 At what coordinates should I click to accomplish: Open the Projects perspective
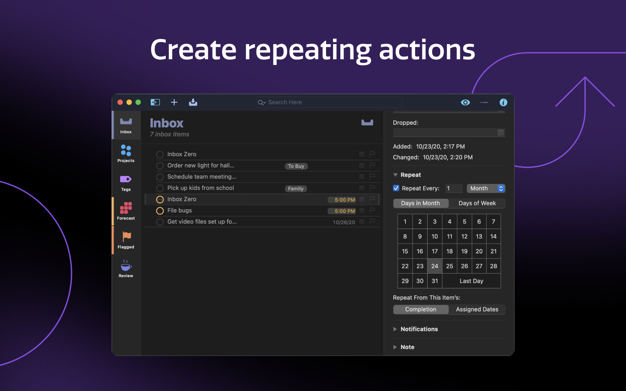(x=126, y=154)
